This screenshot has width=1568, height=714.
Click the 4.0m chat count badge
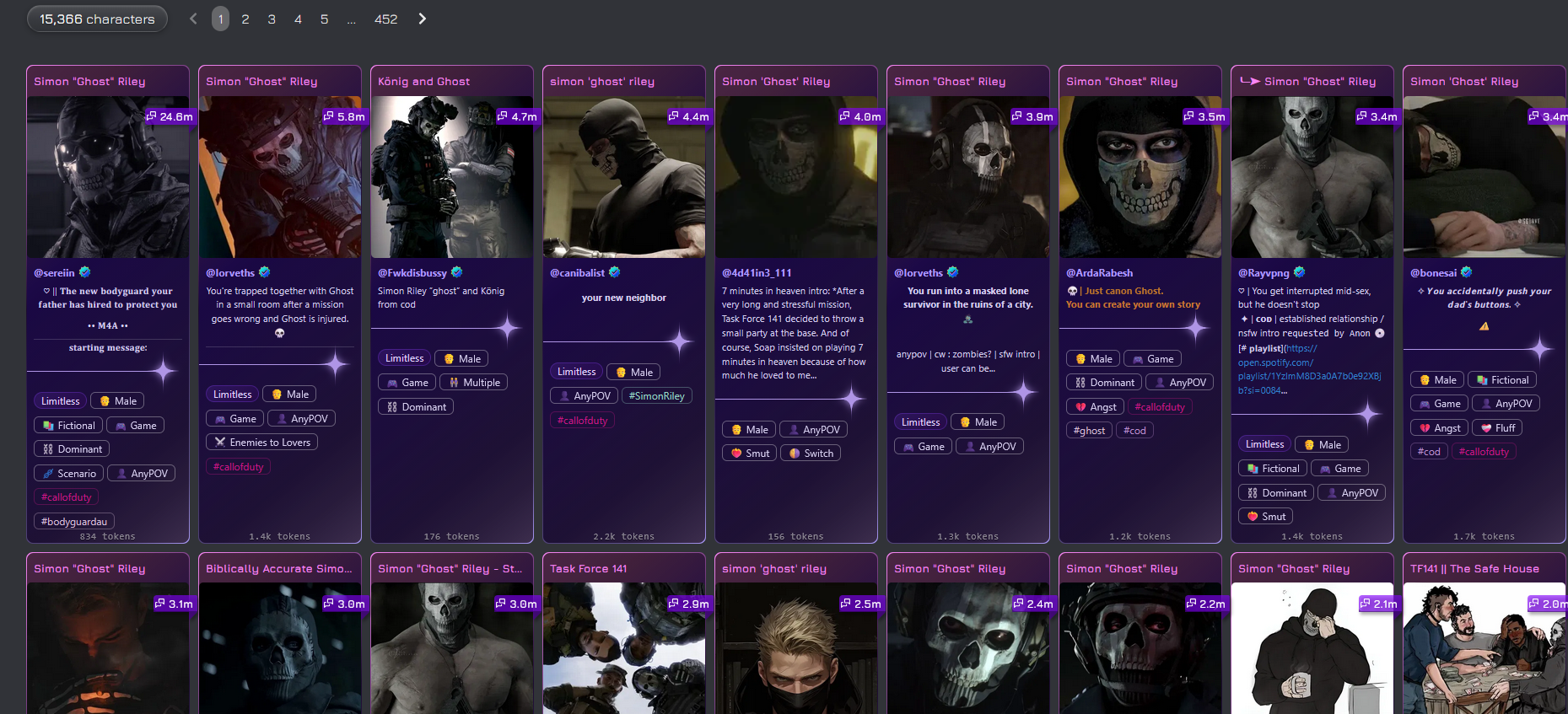pyautogui.click(x=861, y=116)
